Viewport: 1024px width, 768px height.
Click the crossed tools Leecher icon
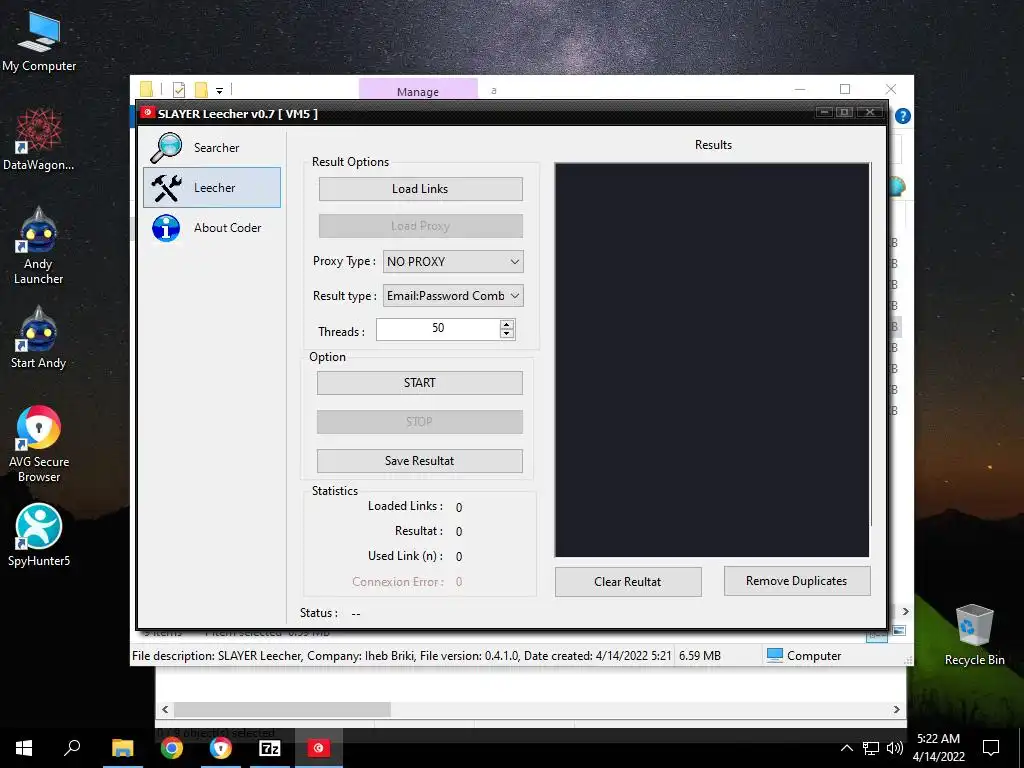[167, 188]
